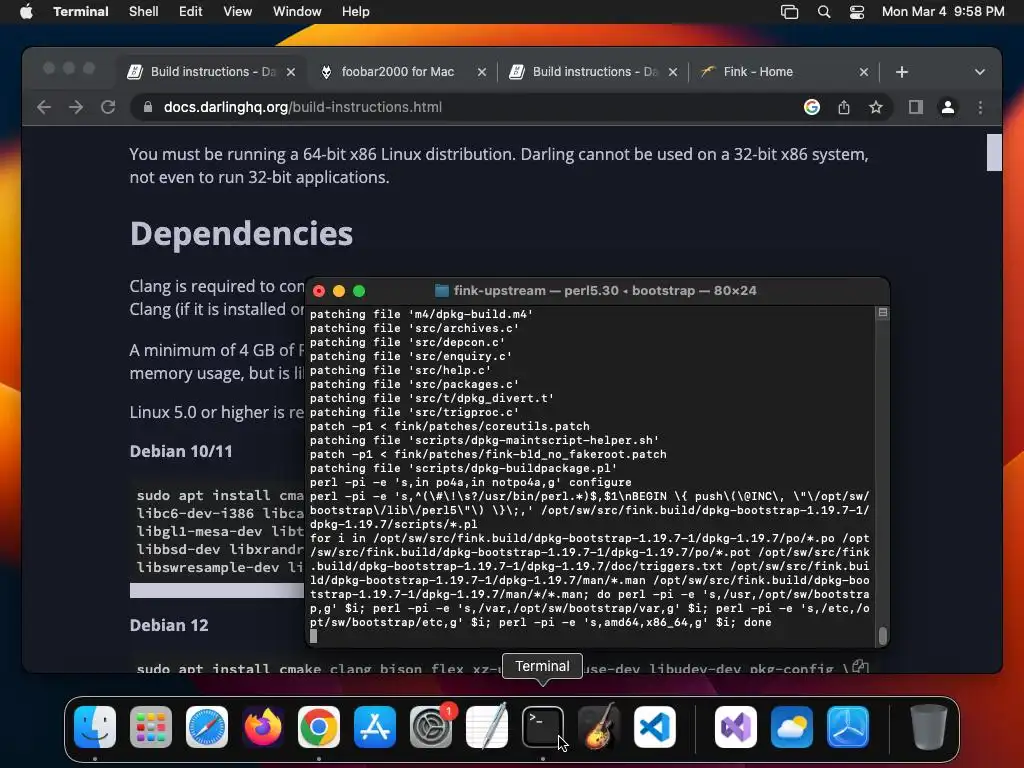
Task: Reload the docs.darlinghq.org page
Action: point(108,107)
